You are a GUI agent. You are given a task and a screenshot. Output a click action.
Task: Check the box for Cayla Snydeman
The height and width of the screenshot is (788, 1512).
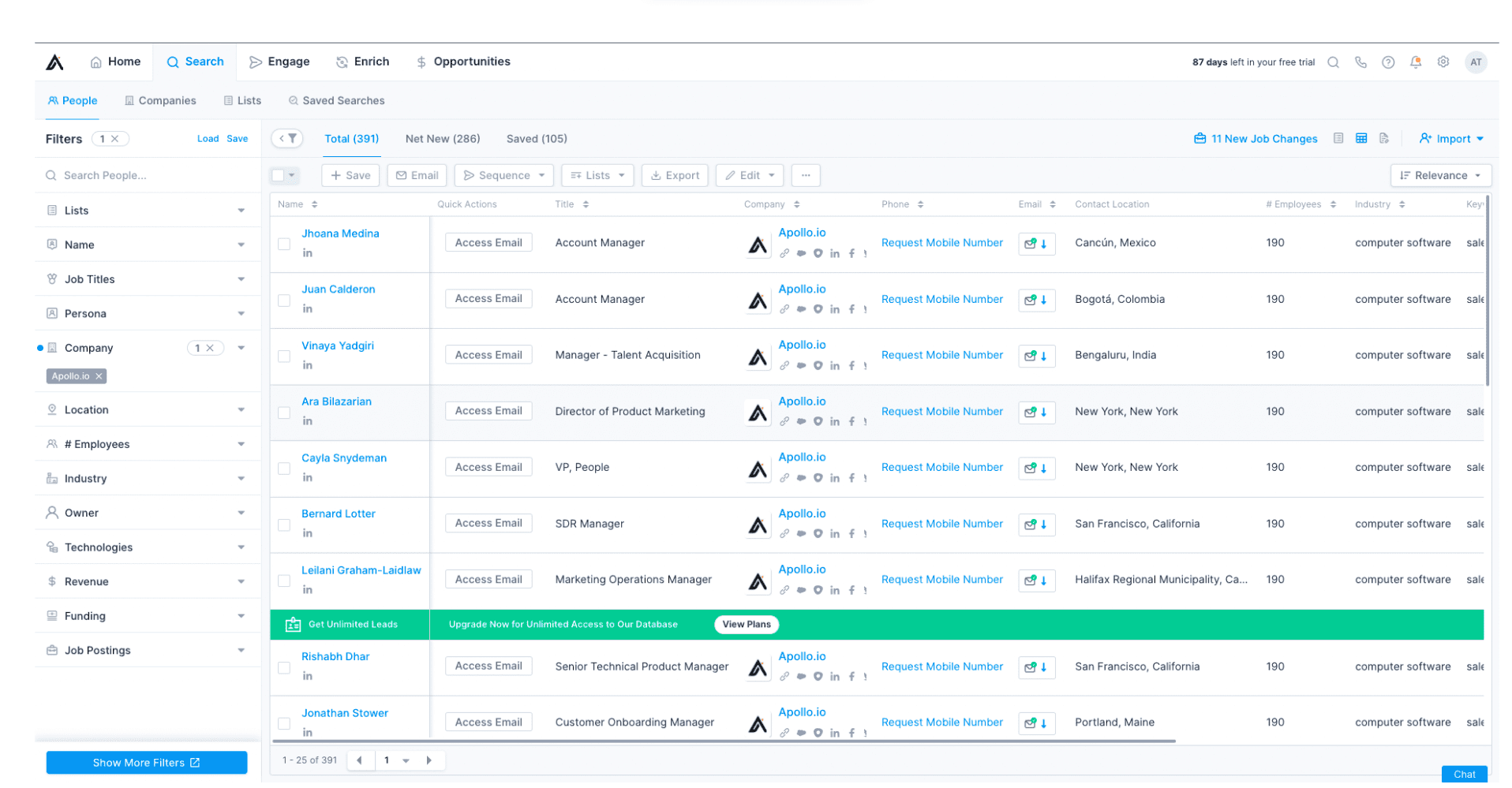click(284, 469)
